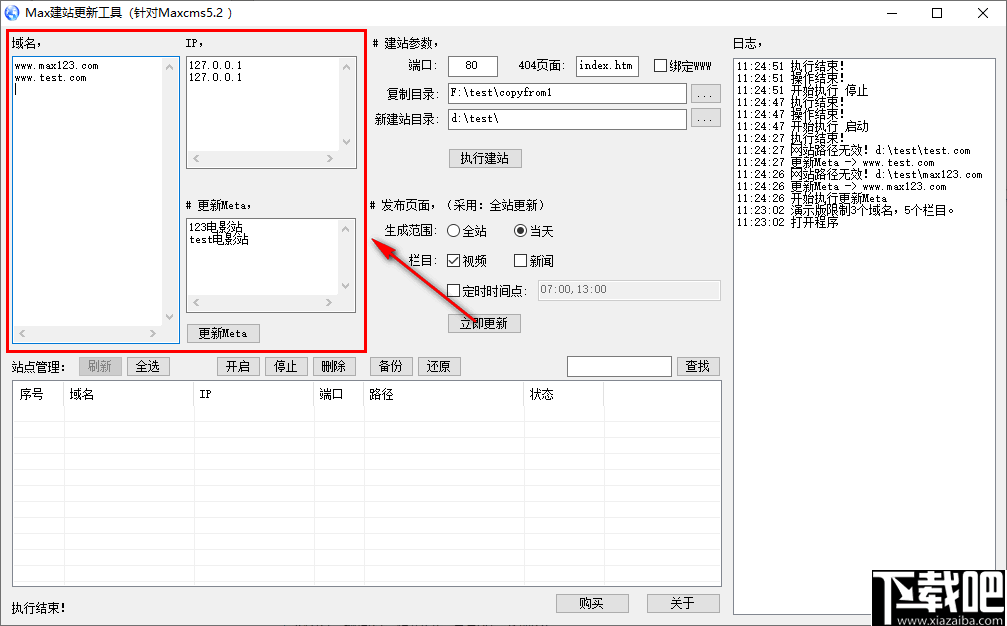The height and width of the screenshot is (626, 1007).
Task: Stop a site with the 停止 button
Action: point(286,366)
